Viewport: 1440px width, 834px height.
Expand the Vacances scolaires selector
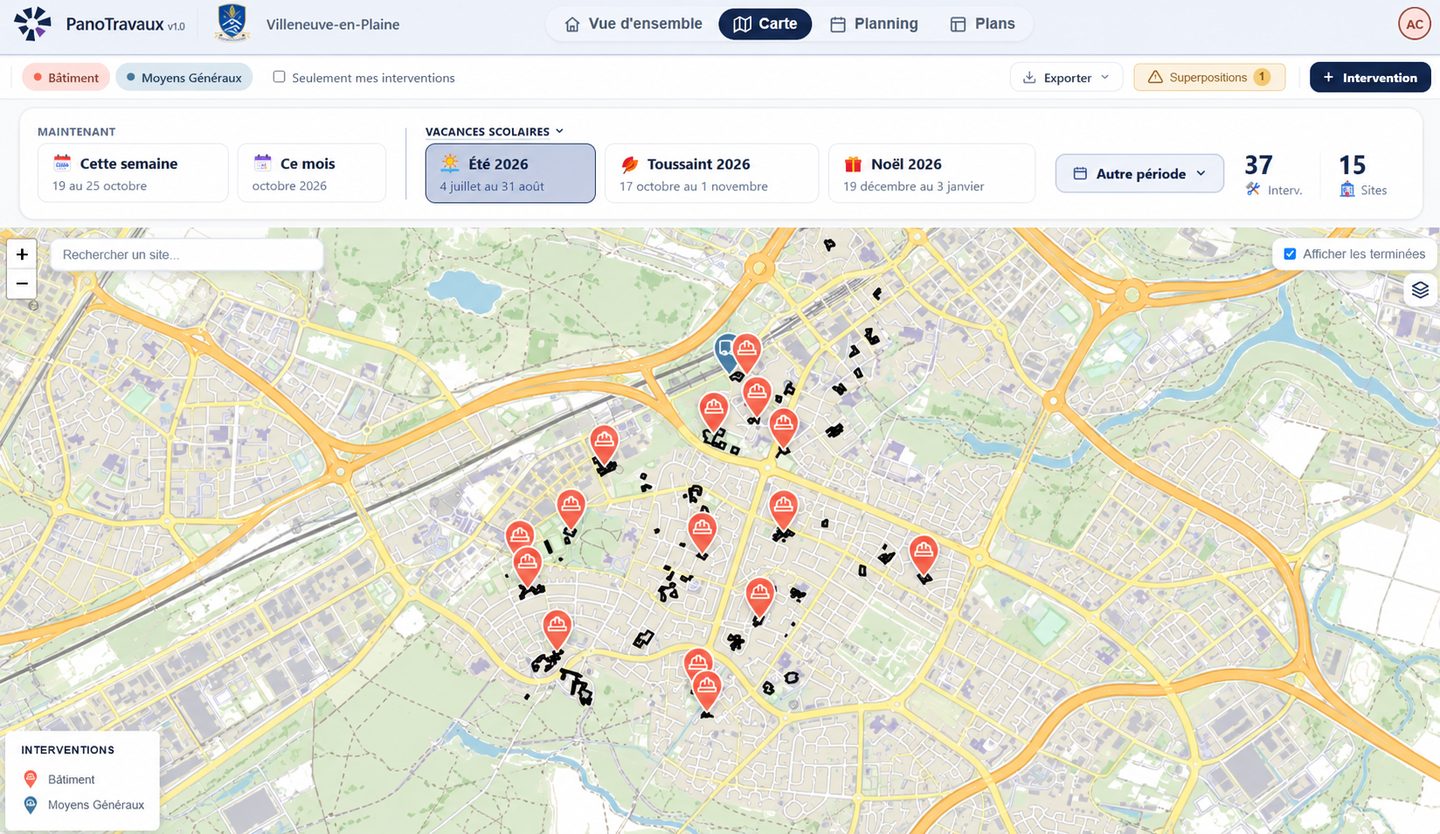(495, 131)
